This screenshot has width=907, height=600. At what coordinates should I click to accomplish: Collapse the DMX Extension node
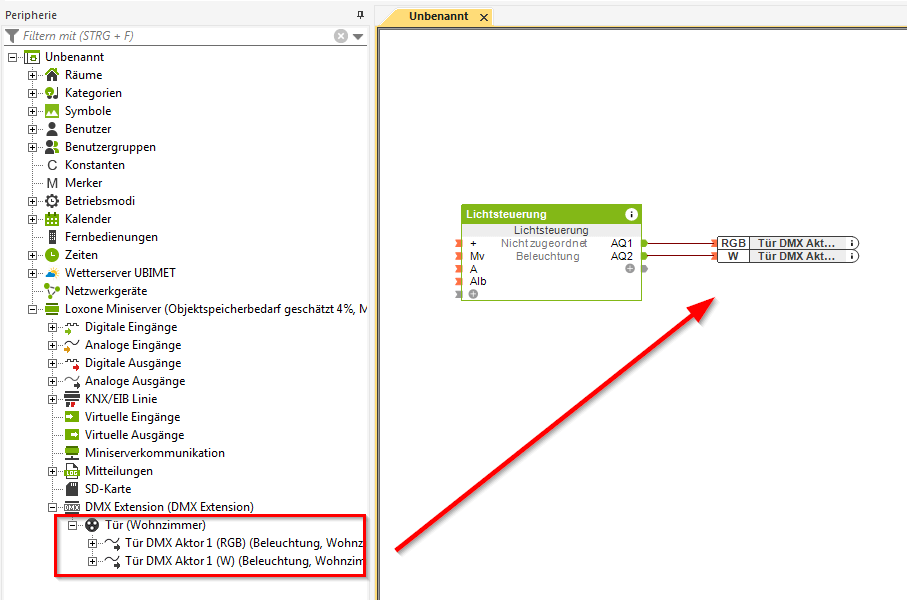(53, 507)
